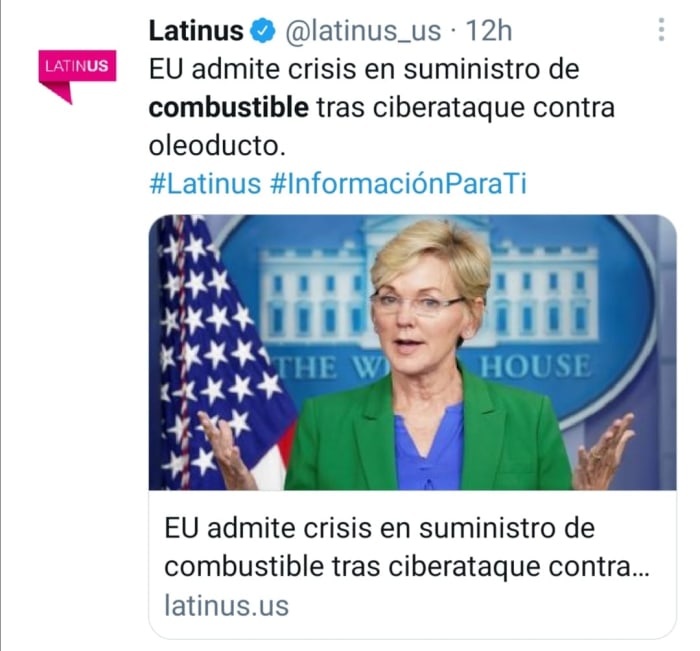The height and width of the screenshot is (651, 700).
Task: Open the link card headline text
Action: [x=406, y=547]
